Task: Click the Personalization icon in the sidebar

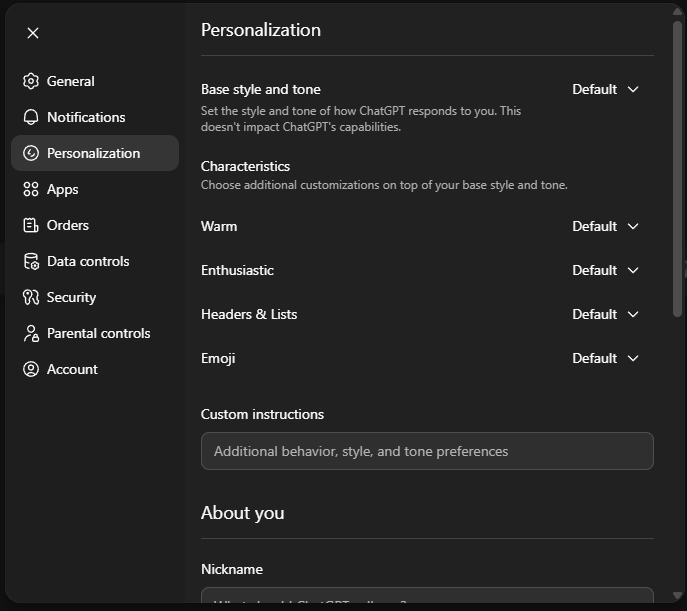Action: pyautogui.click(x=31, y=153)
